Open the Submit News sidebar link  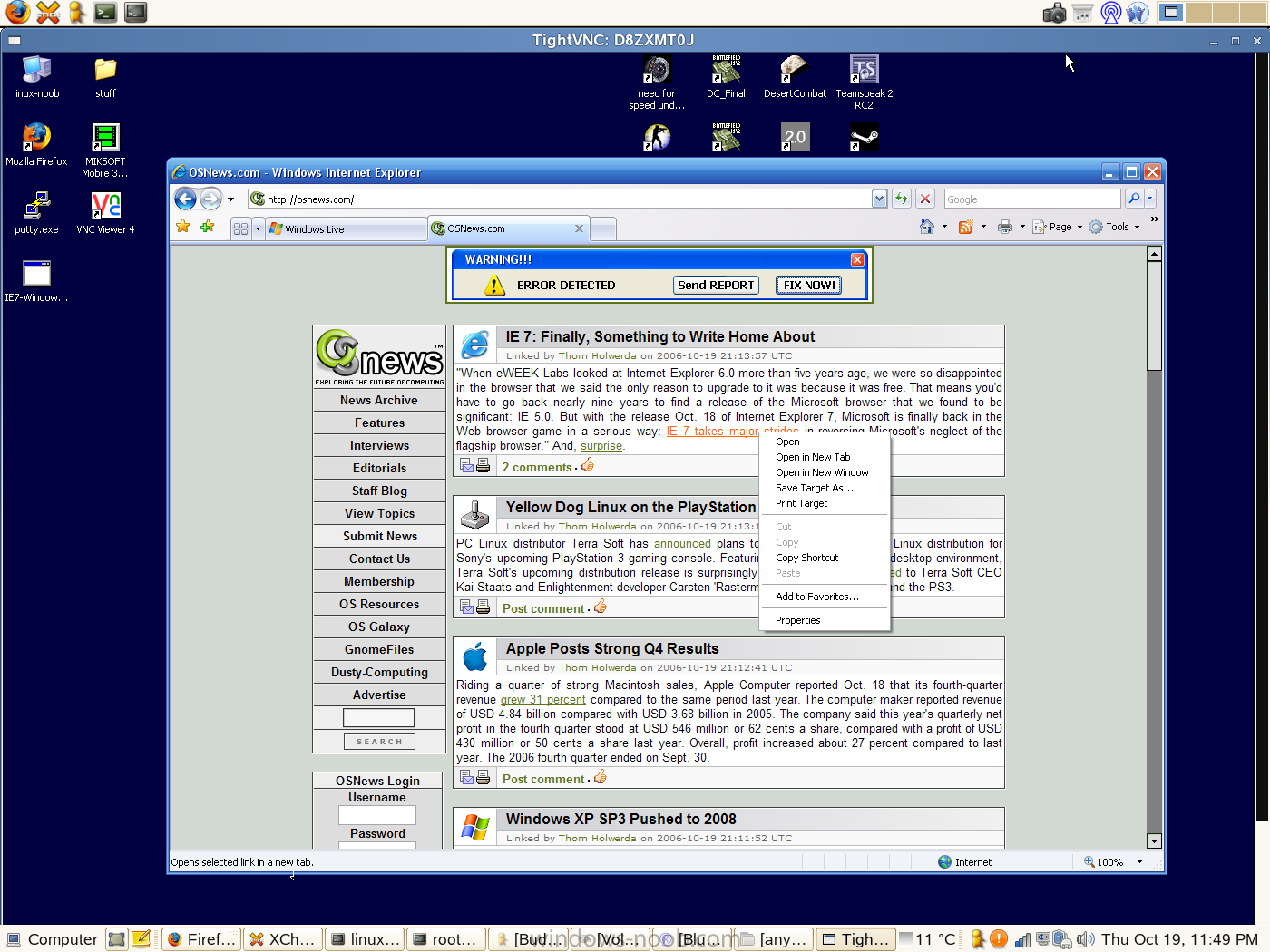pos(379,536)
